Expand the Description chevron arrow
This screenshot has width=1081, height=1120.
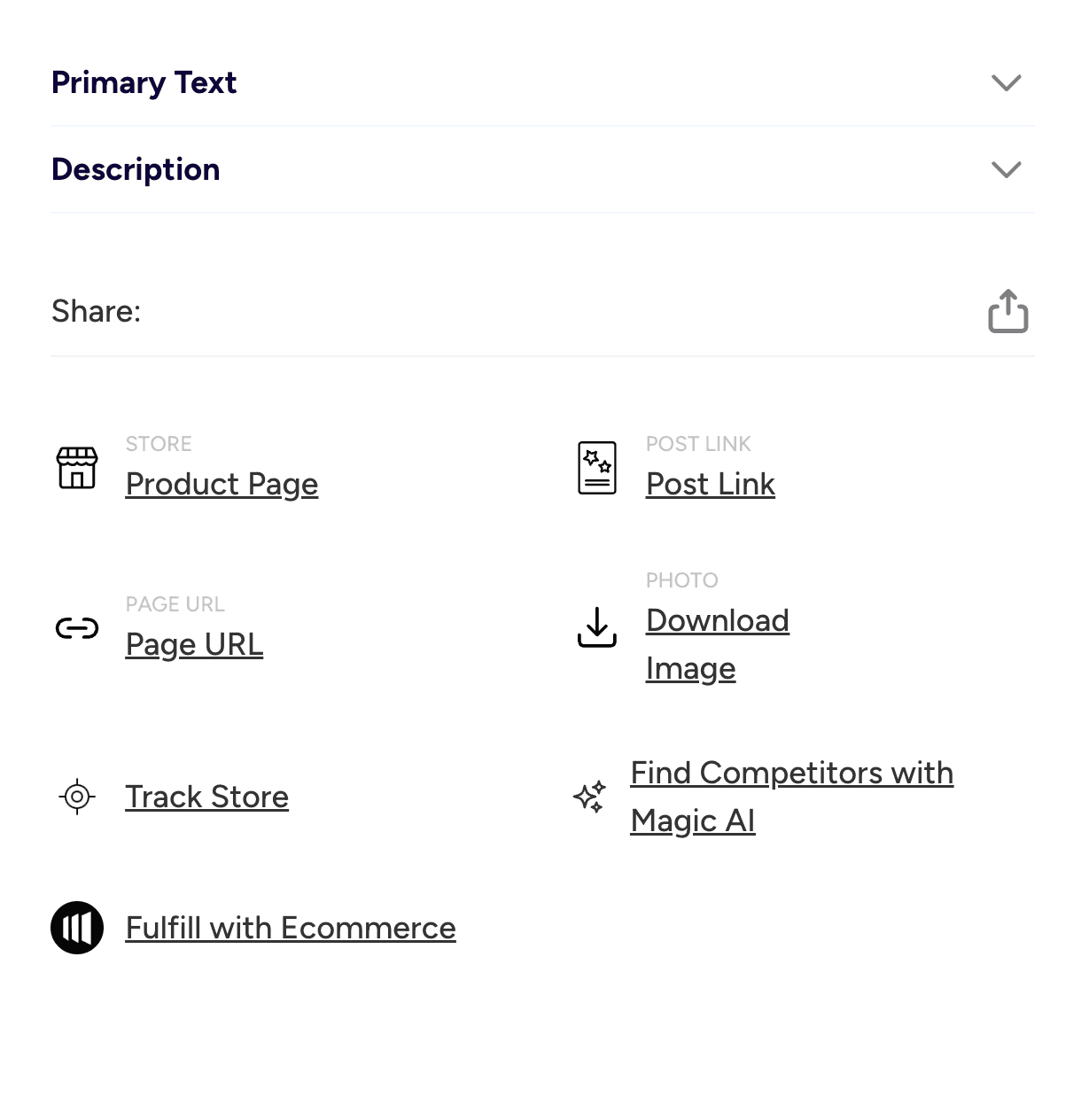(x=1006, y=169)
